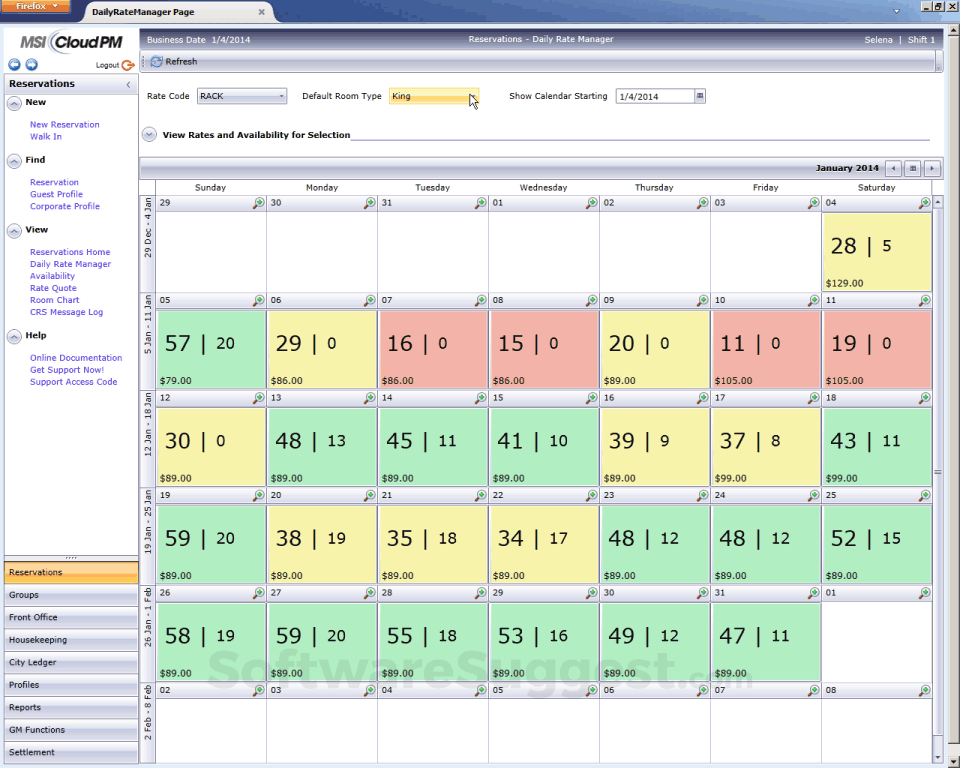Screen dimensions: 960x768
Task: Click the magnifier icon on day 26 Sunday
Action: tap(259, 592)
